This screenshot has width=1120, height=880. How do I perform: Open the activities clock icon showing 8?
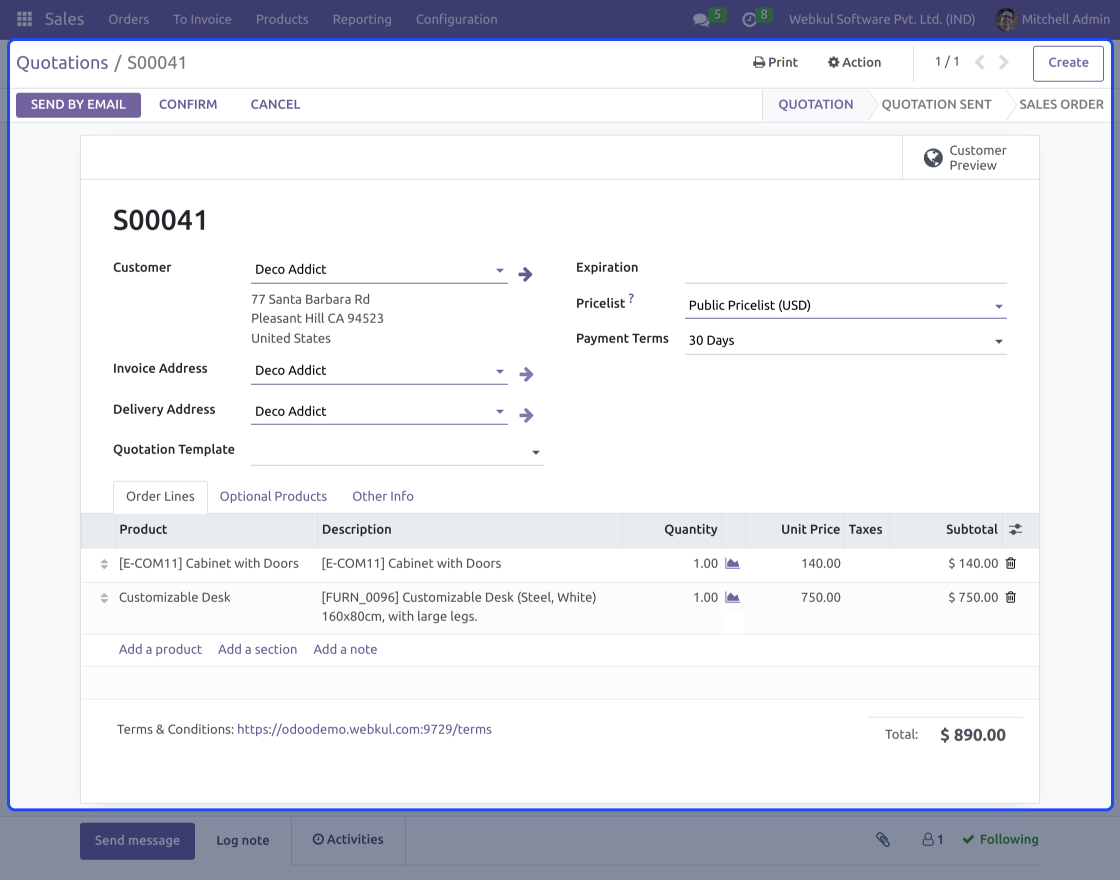click(756, 19)
